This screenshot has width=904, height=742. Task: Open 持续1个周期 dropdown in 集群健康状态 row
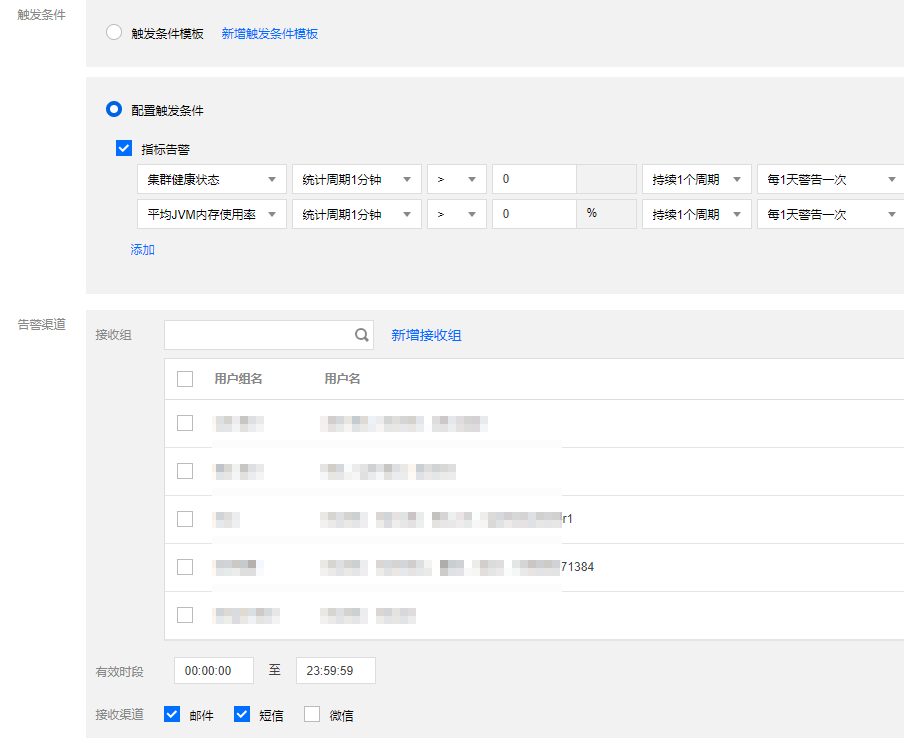(x=696, y=179)
